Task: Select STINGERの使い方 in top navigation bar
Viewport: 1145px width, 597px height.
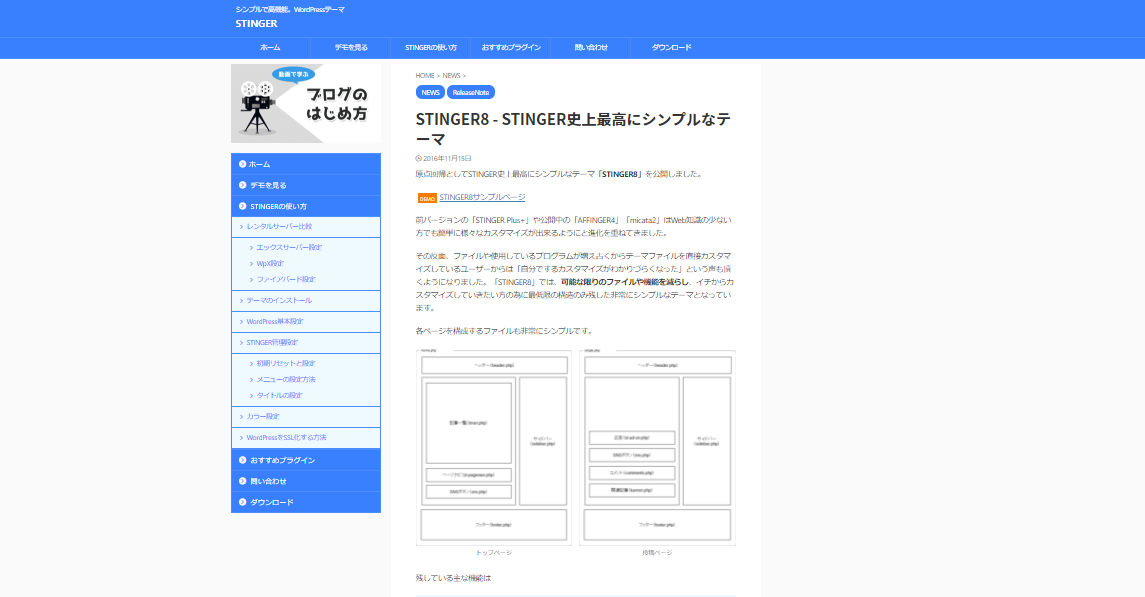Action: 431,47
